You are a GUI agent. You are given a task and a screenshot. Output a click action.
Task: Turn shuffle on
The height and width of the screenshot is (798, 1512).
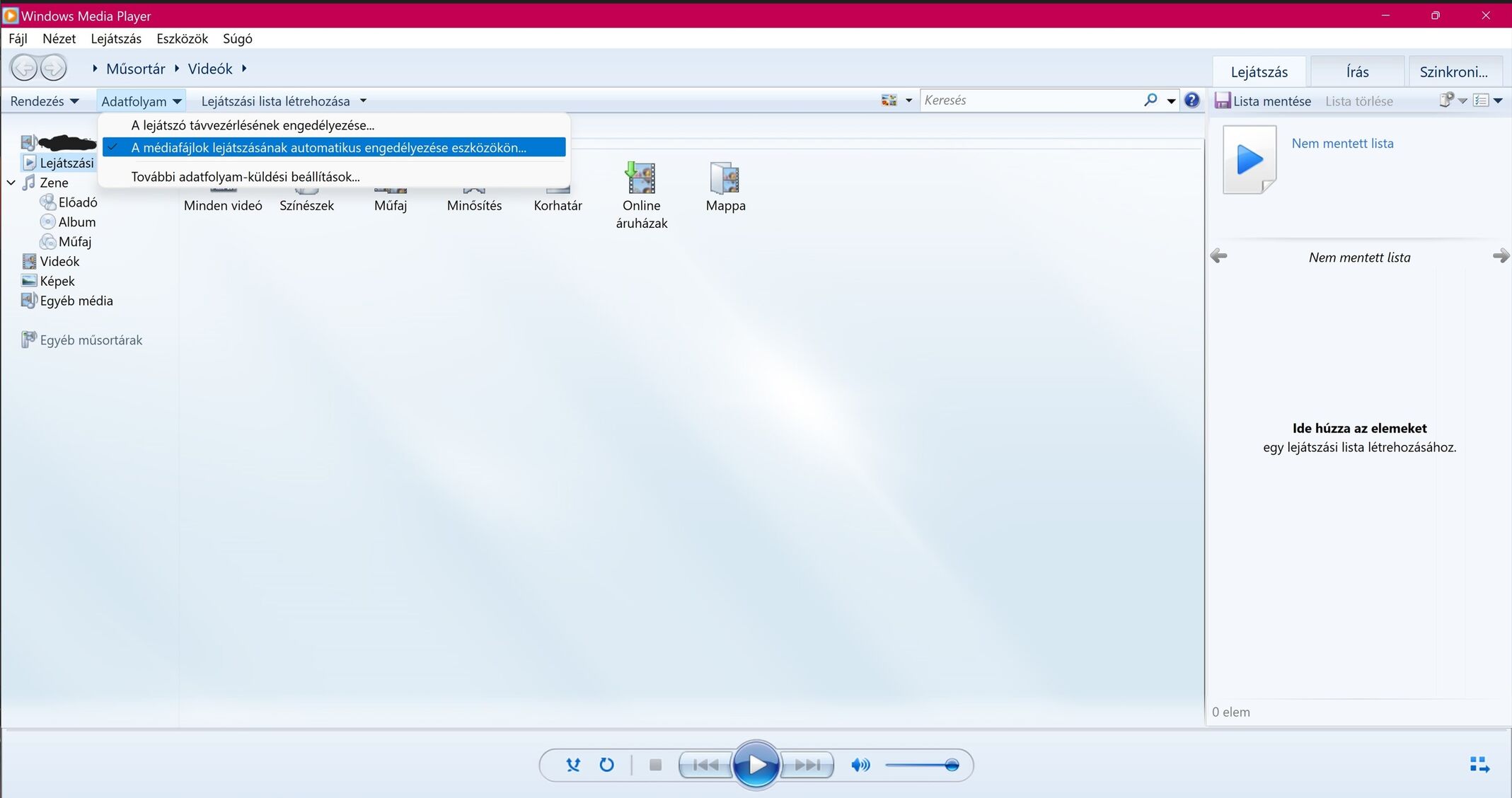click(x=573, y=765)
